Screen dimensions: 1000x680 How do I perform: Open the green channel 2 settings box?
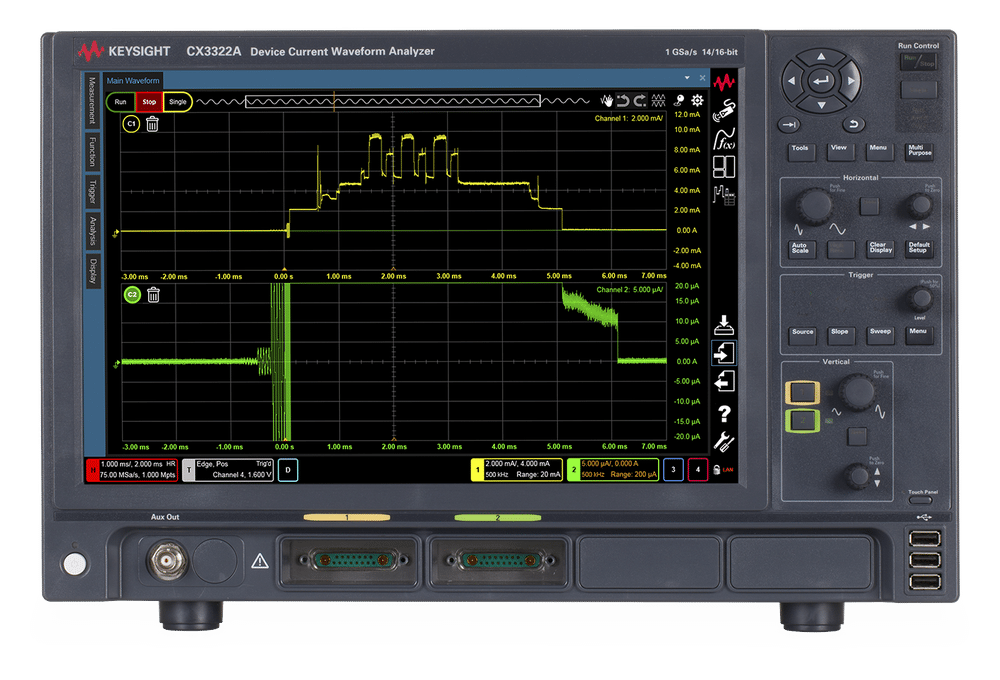pyautogui.click(x=613, y=470)
